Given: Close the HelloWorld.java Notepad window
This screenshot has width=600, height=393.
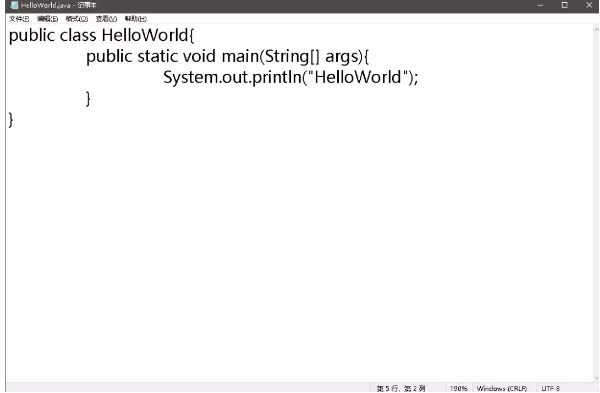Looking at the screenshot, I should (589, 5).
